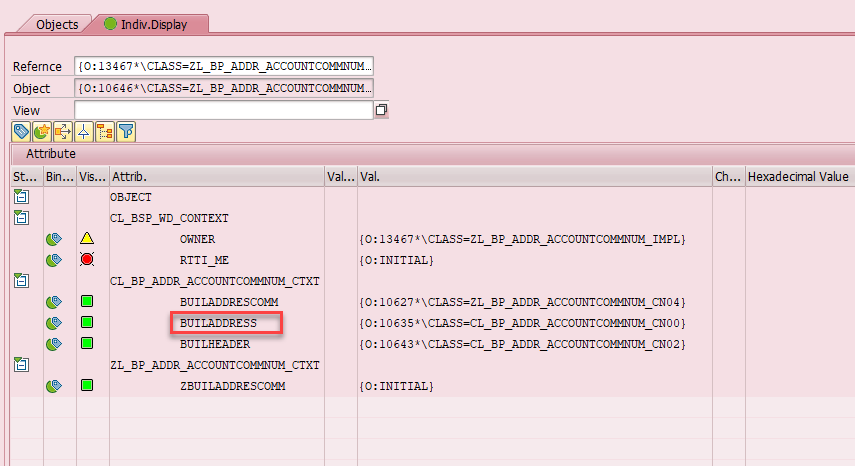Screen dimensions: 855x466
Task: Open value help beside View field
Action: coord(381,110)
